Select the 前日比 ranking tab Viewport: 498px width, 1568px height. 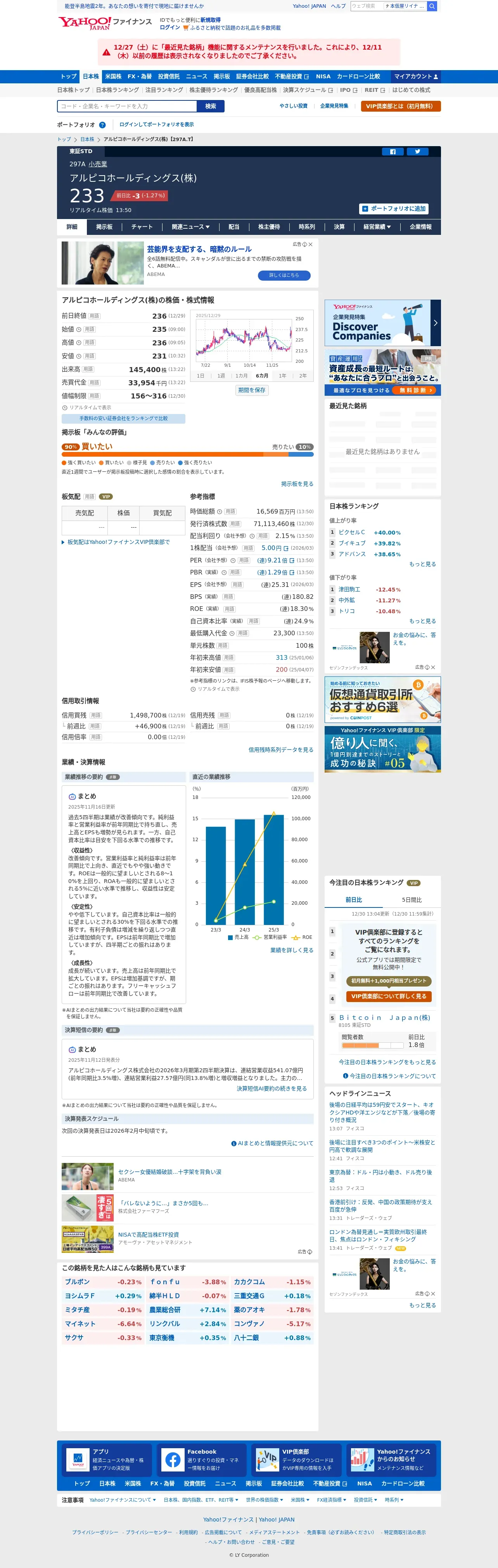pos(354,900)
